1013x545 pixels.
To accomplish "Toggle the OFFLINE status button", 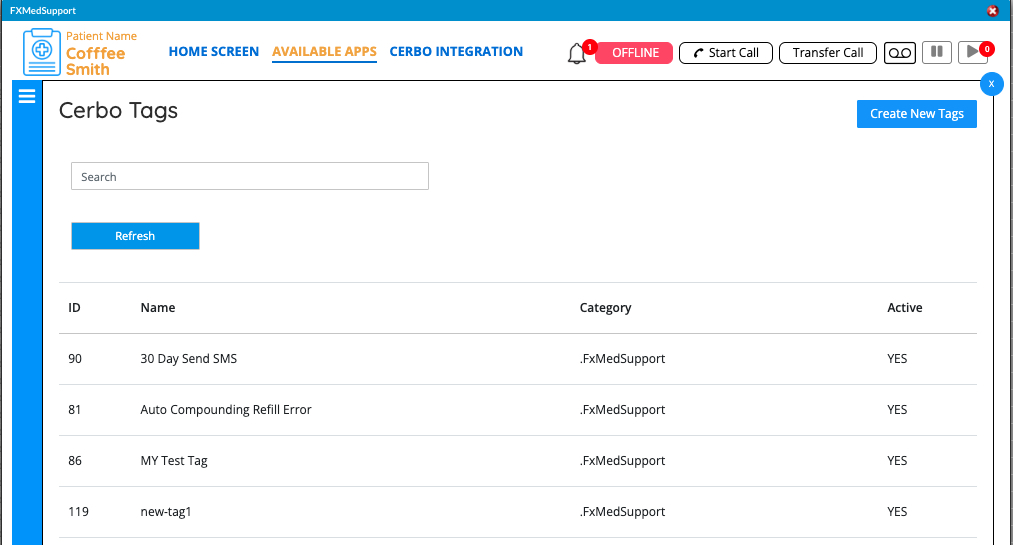I will point(634,53).
